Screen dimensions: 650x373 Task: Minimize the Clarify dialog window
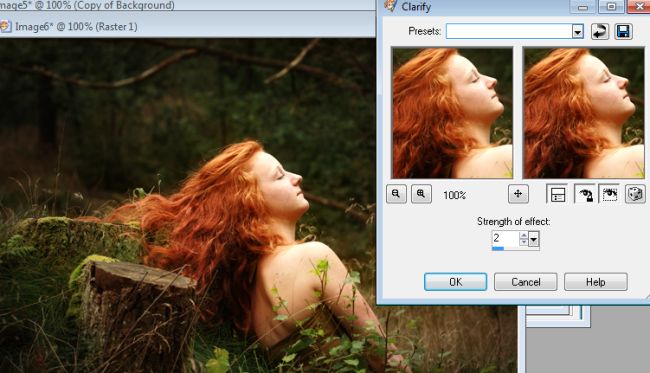[583, 7]
